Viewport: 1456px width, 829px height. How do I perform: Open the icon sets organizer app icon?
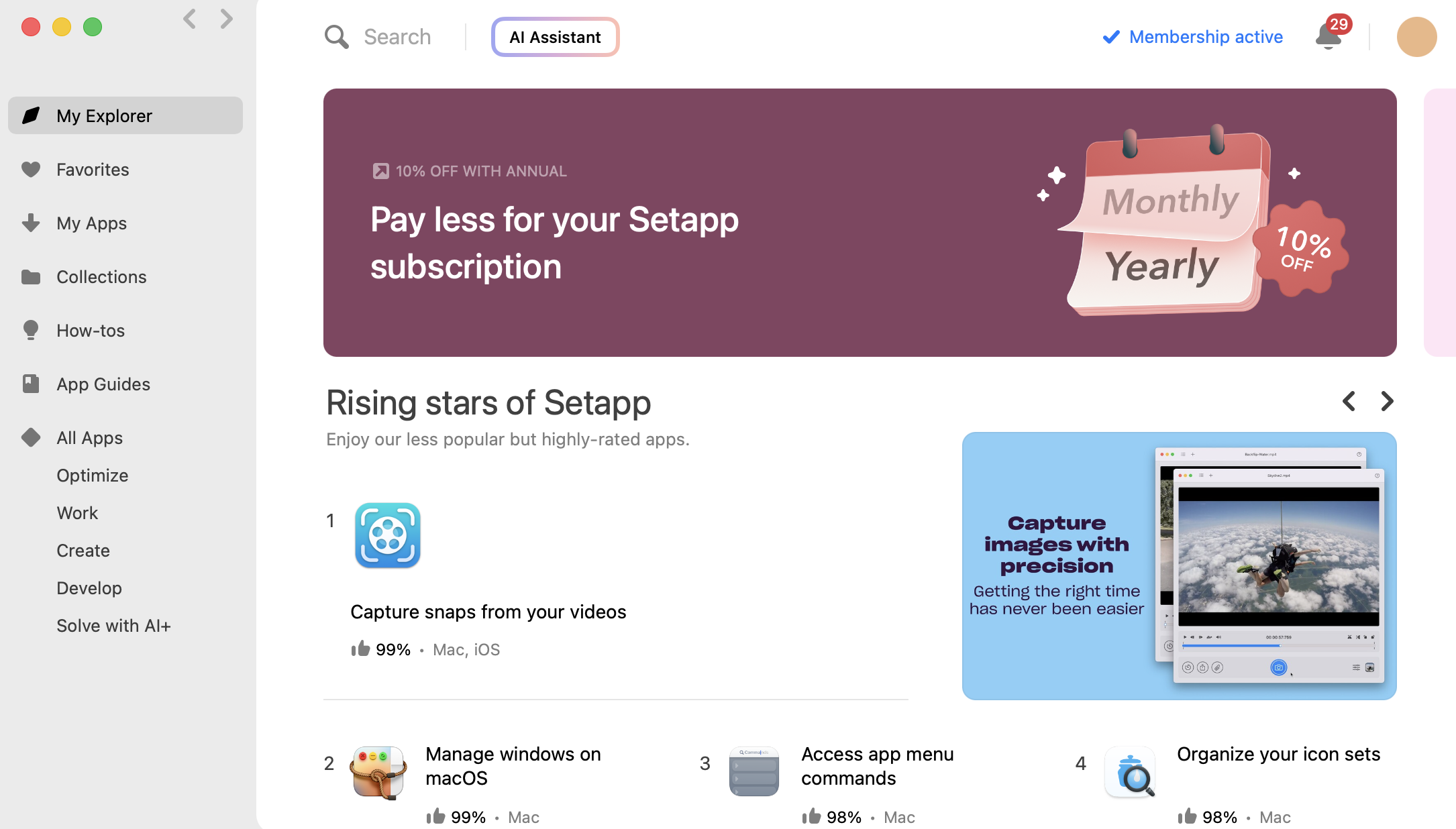1131,772
